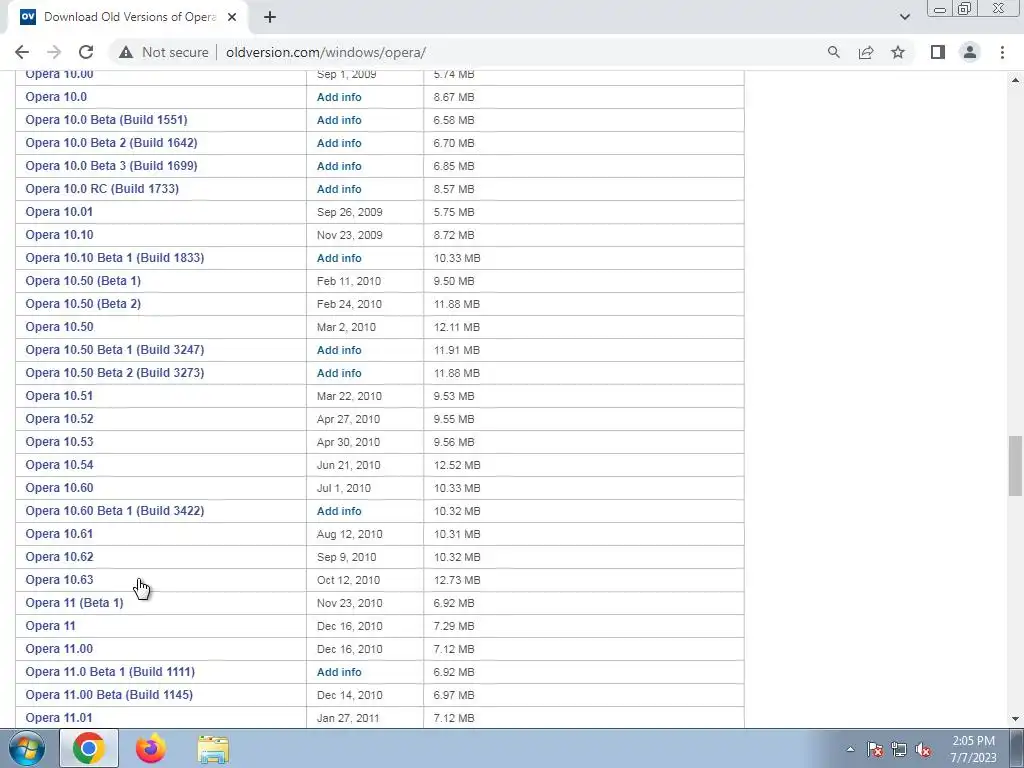
Task: Open Opera 10.50 Beta 1 (Build 3247)
Action: point(115,349)
